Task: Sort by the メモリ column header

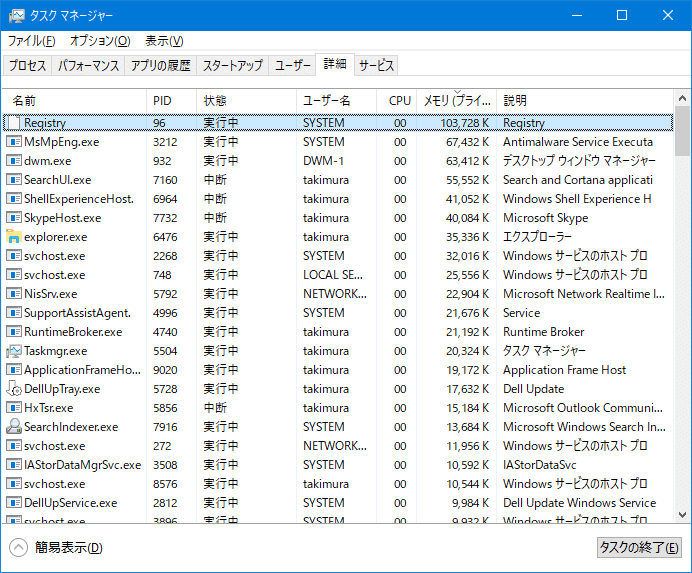Action: click(x=456, y=101)
